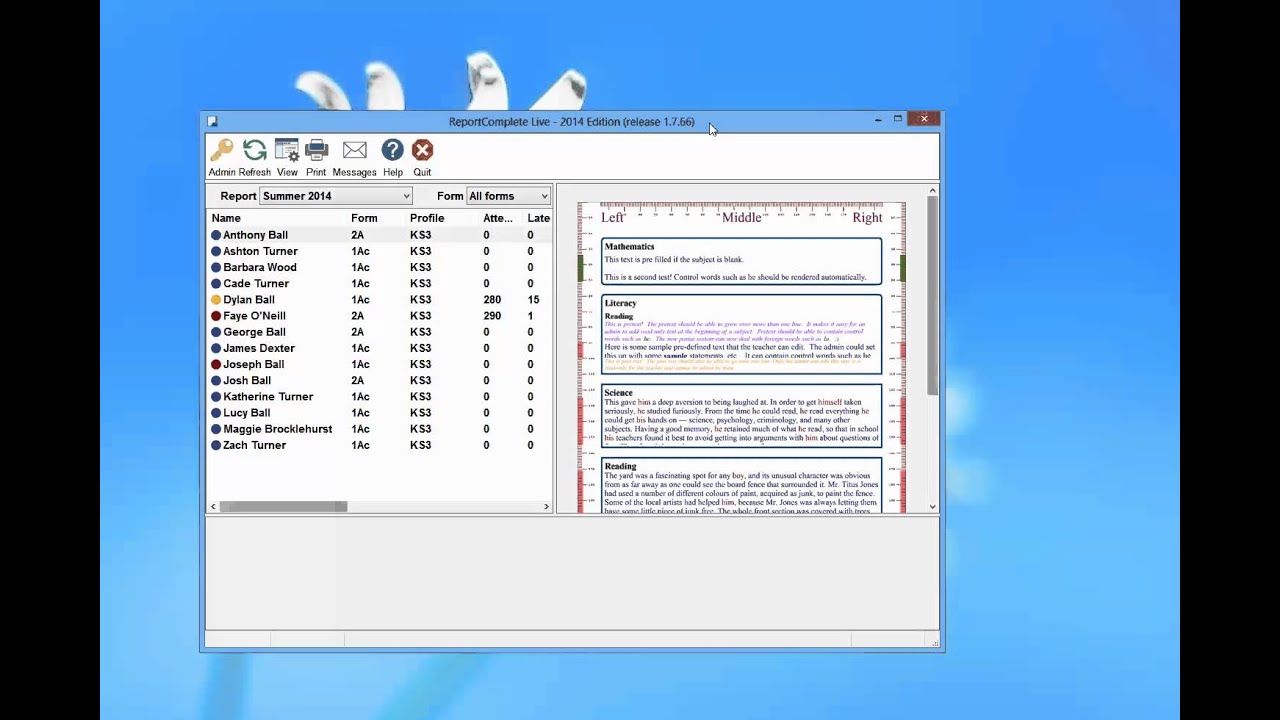This screenshot has width=1280, height=720.
Task: Click the red status dot beside Faye O'Neill
Action: [216, 316]
